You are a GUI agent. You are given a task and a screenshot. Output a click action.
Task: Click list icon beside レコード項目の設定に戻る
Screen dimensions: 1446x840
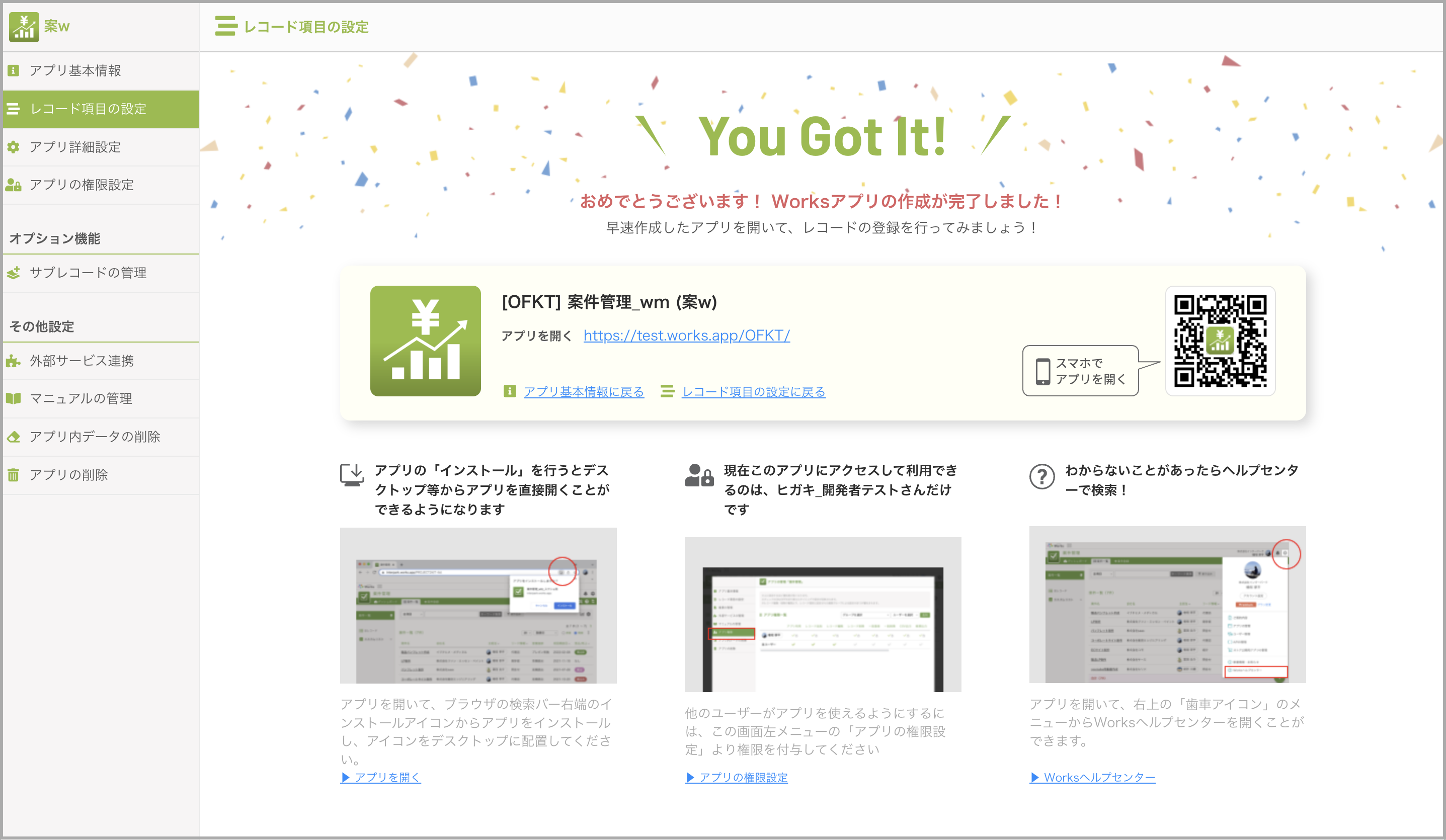click(667, 391)
